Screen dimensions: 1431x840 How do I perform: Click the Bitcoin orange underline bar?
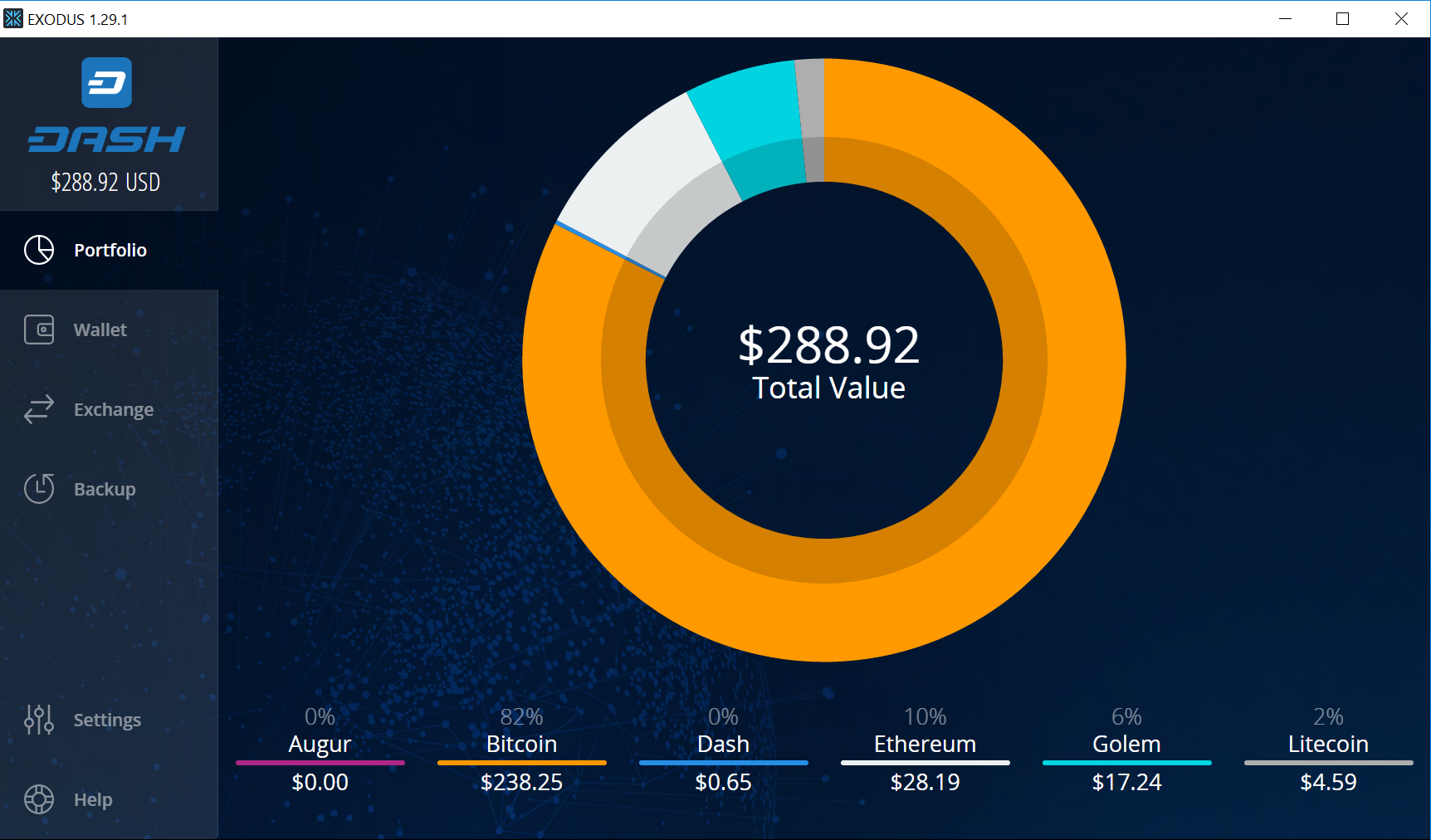click(x=520, y=762)
